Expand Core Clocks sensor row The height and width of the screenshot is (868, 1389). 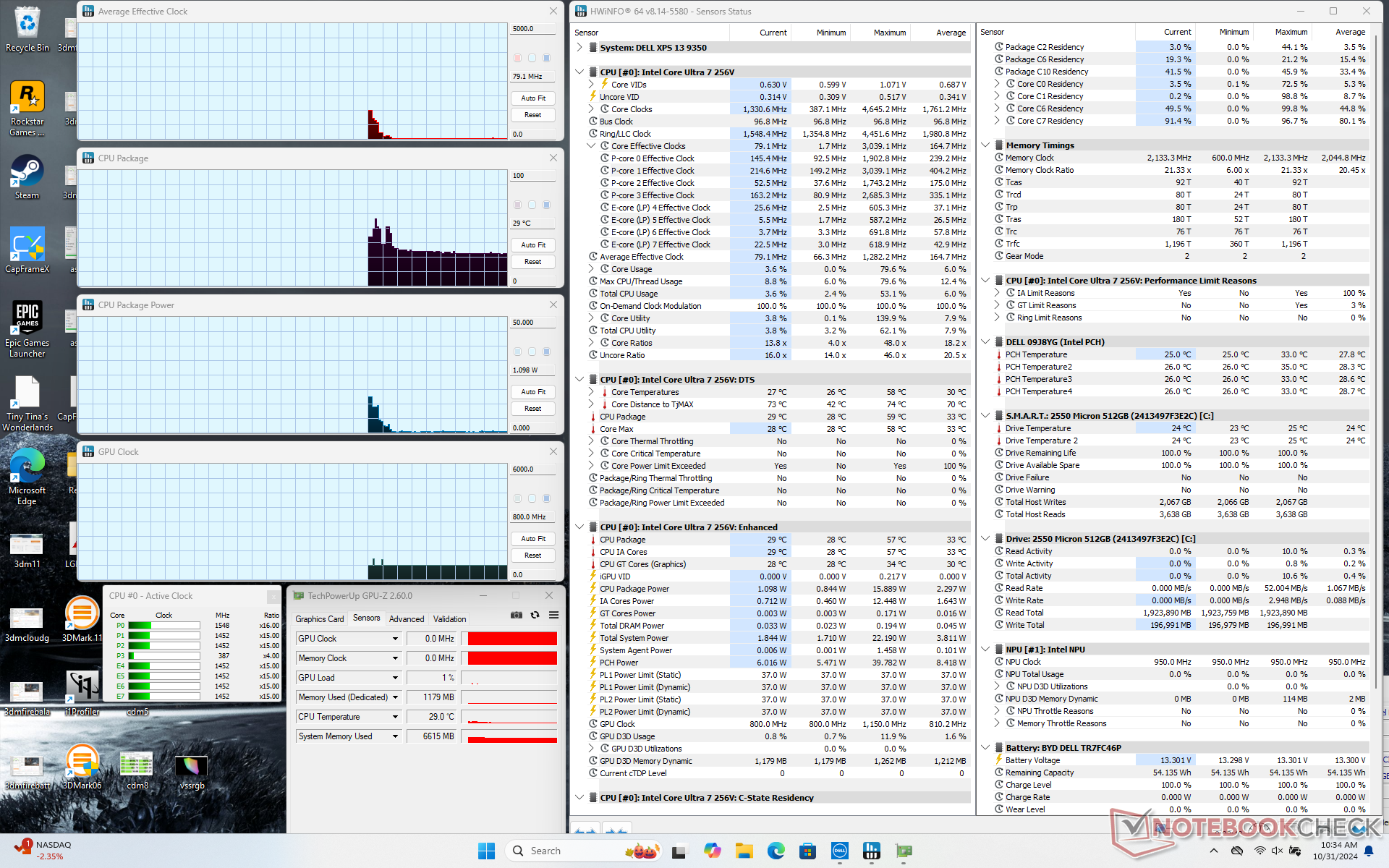[591, 109]
